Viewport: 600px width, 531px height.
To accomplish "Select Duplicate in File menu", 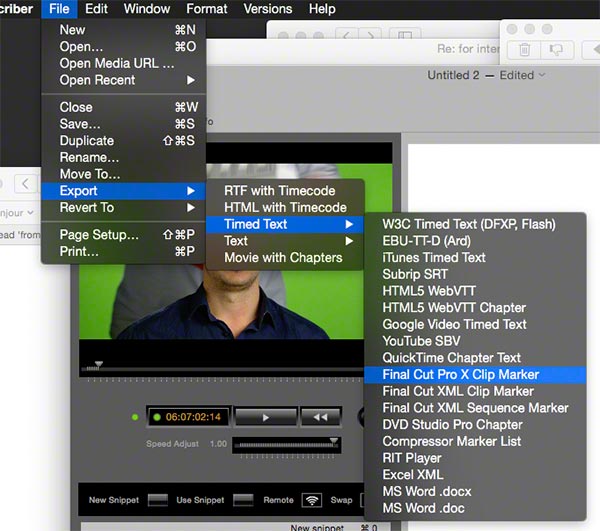I will [x=124, y=141].
